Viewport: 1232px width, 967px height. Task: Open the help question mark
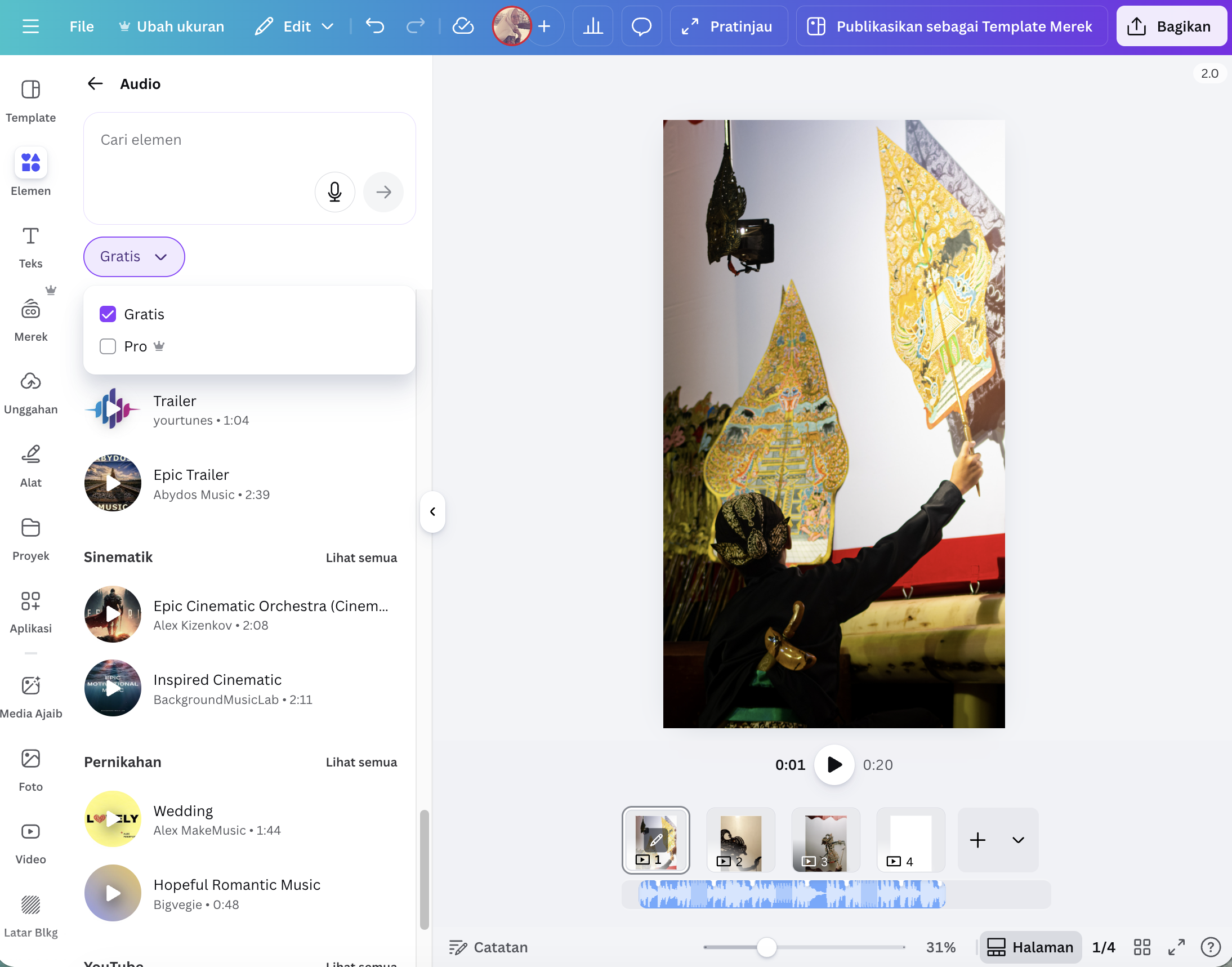pyautogui.click(x=1211, y=947)
